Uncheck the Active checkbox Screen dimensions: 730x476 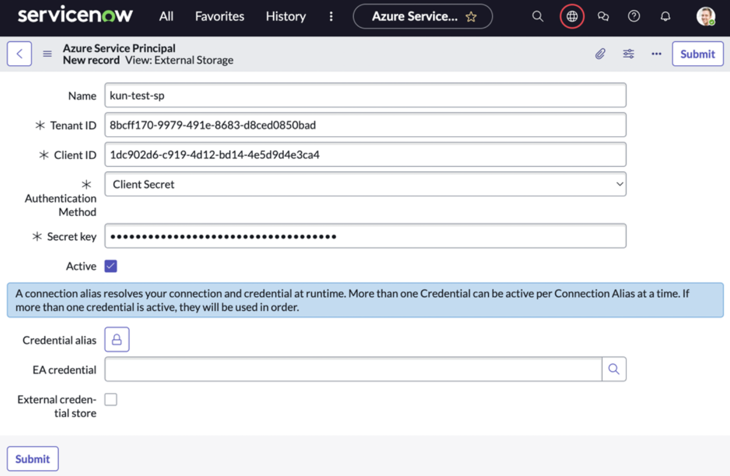(111, 266)
